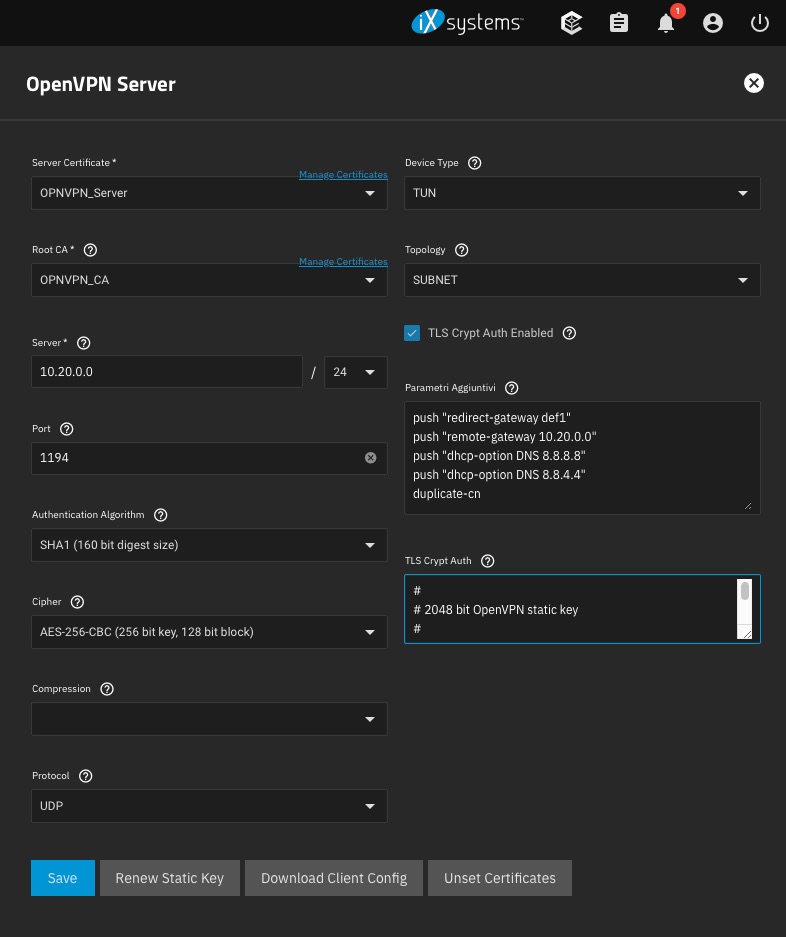The width and height of the screenshot is (786, 937).
Task: Show help tooltip for Root CA
Action: (92, 249)
